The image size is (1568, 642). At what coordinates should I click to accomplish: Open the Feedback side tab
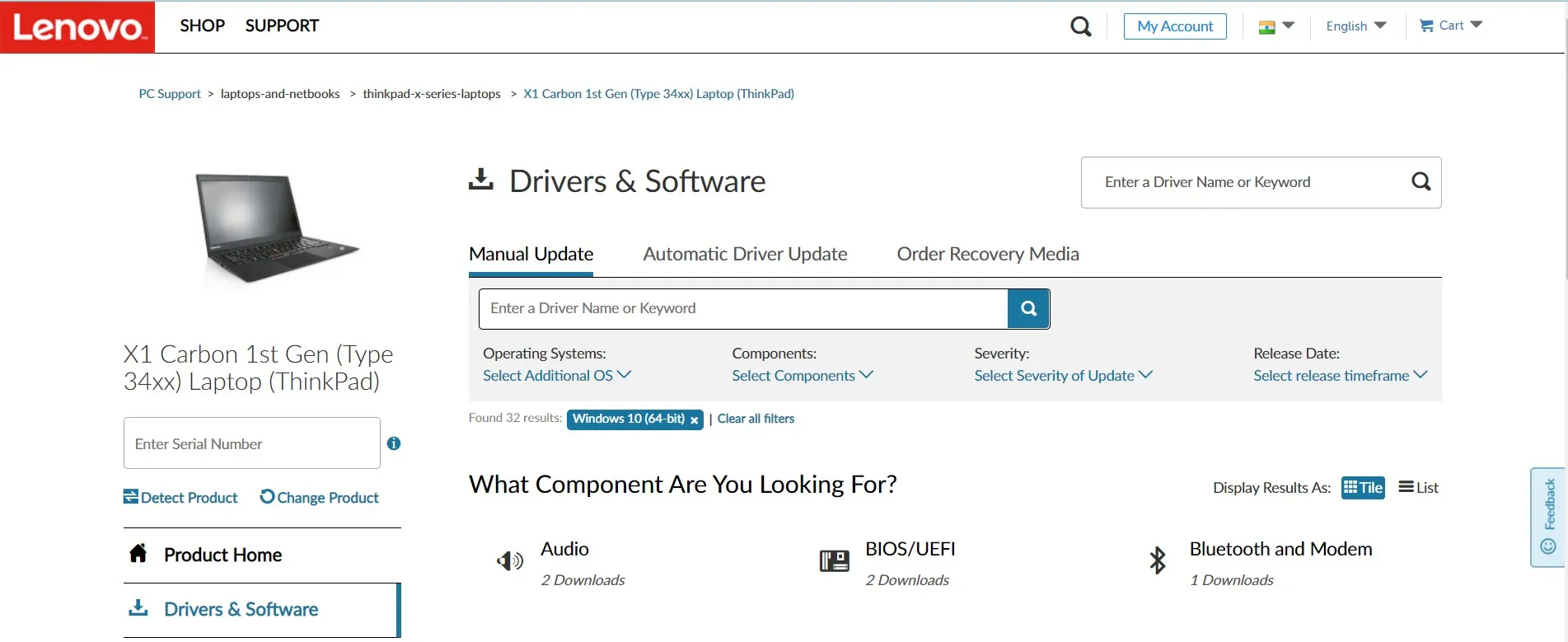click(1548, 517)
